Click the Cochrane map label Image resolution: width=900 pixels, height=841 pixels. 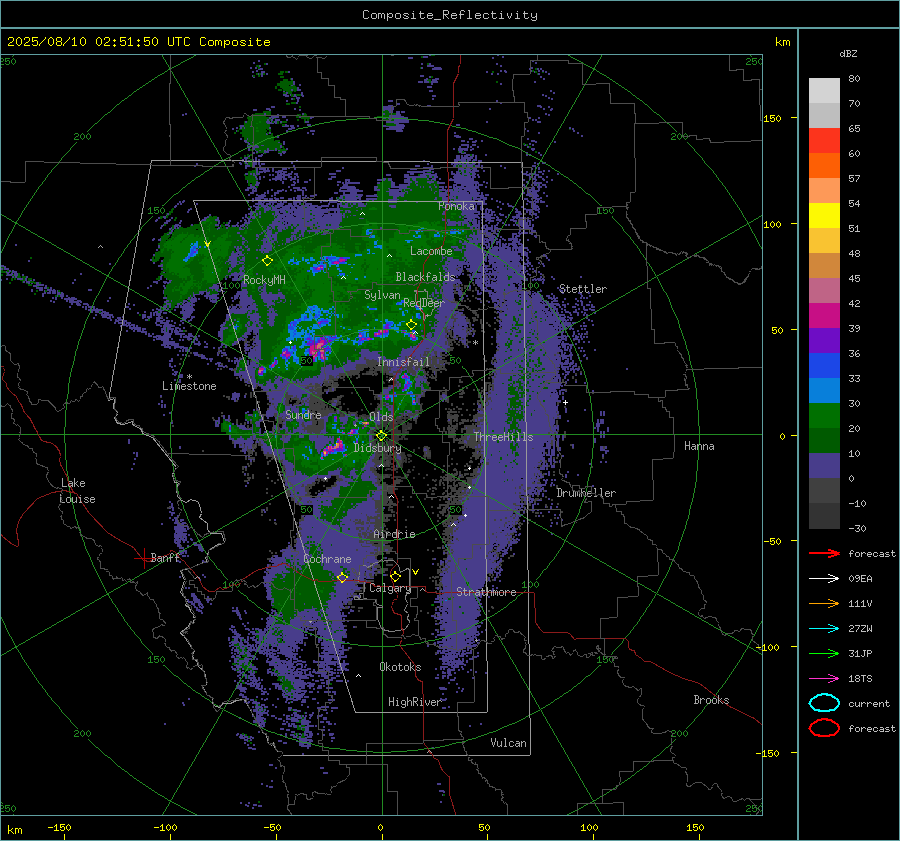point(327,559)
